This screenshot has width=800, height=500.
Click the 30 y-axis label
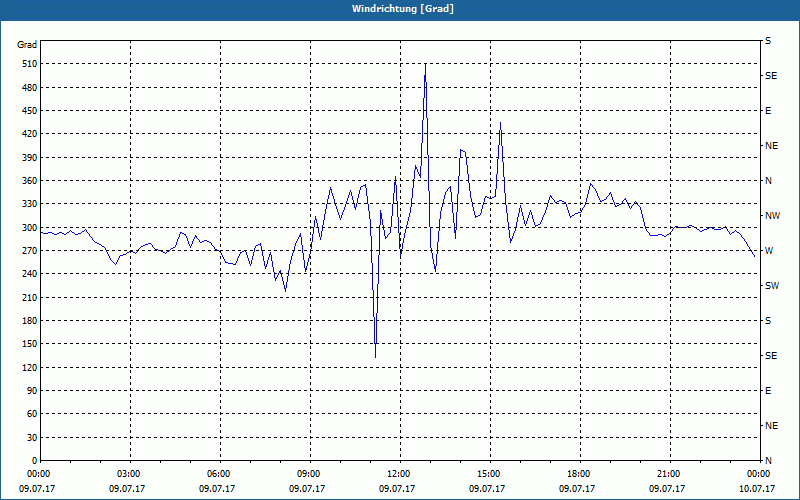(33, 437)
